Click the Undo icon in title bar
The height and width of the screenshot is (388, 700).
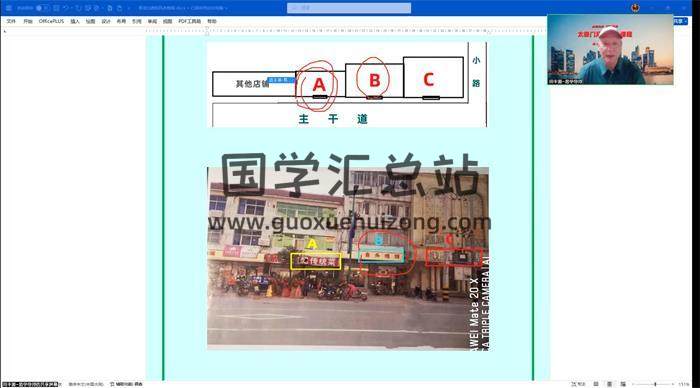click(66, 8)
